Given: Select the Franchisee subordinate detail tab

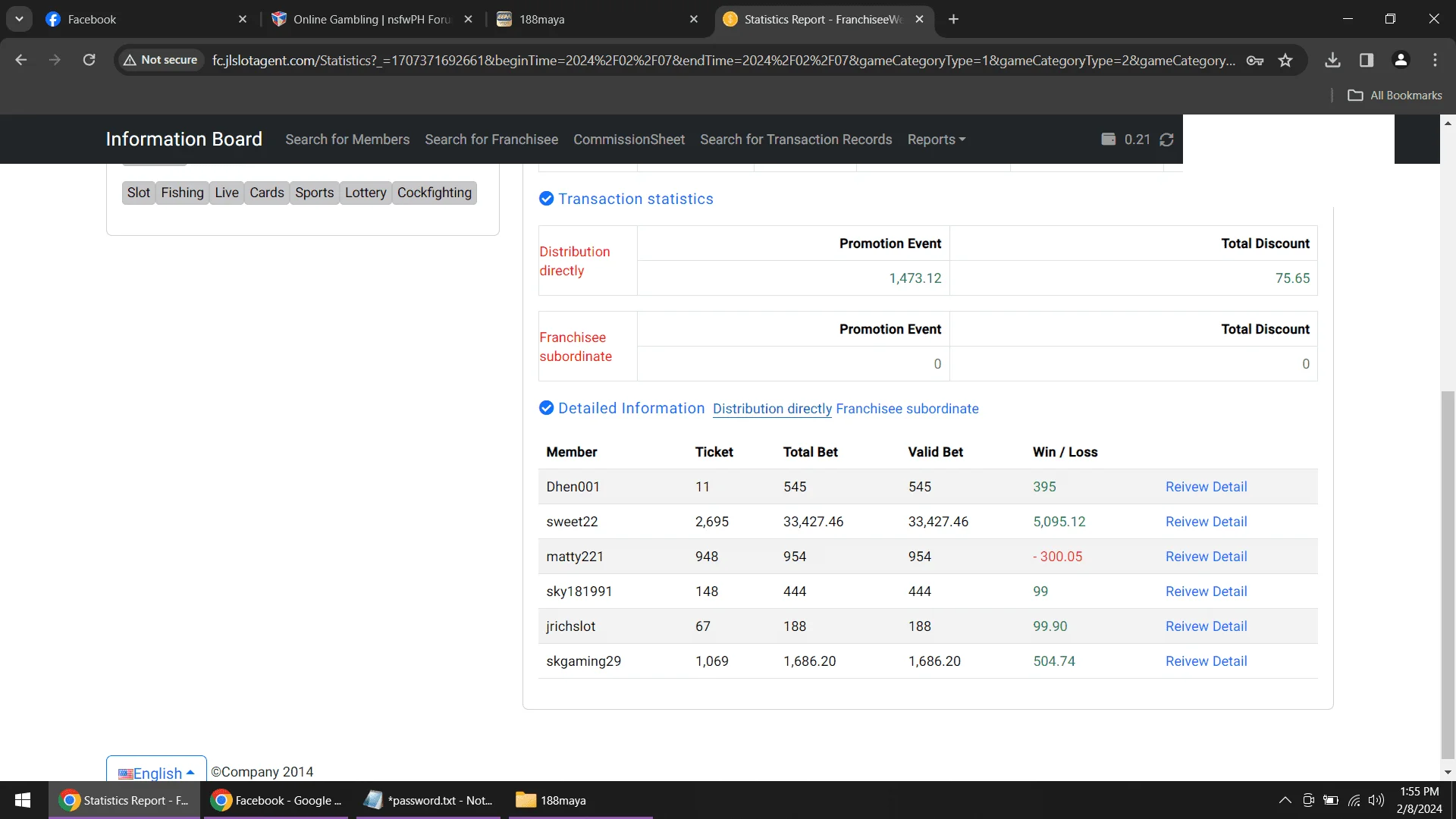Looking at the screenshot, I should click(907, 409).
